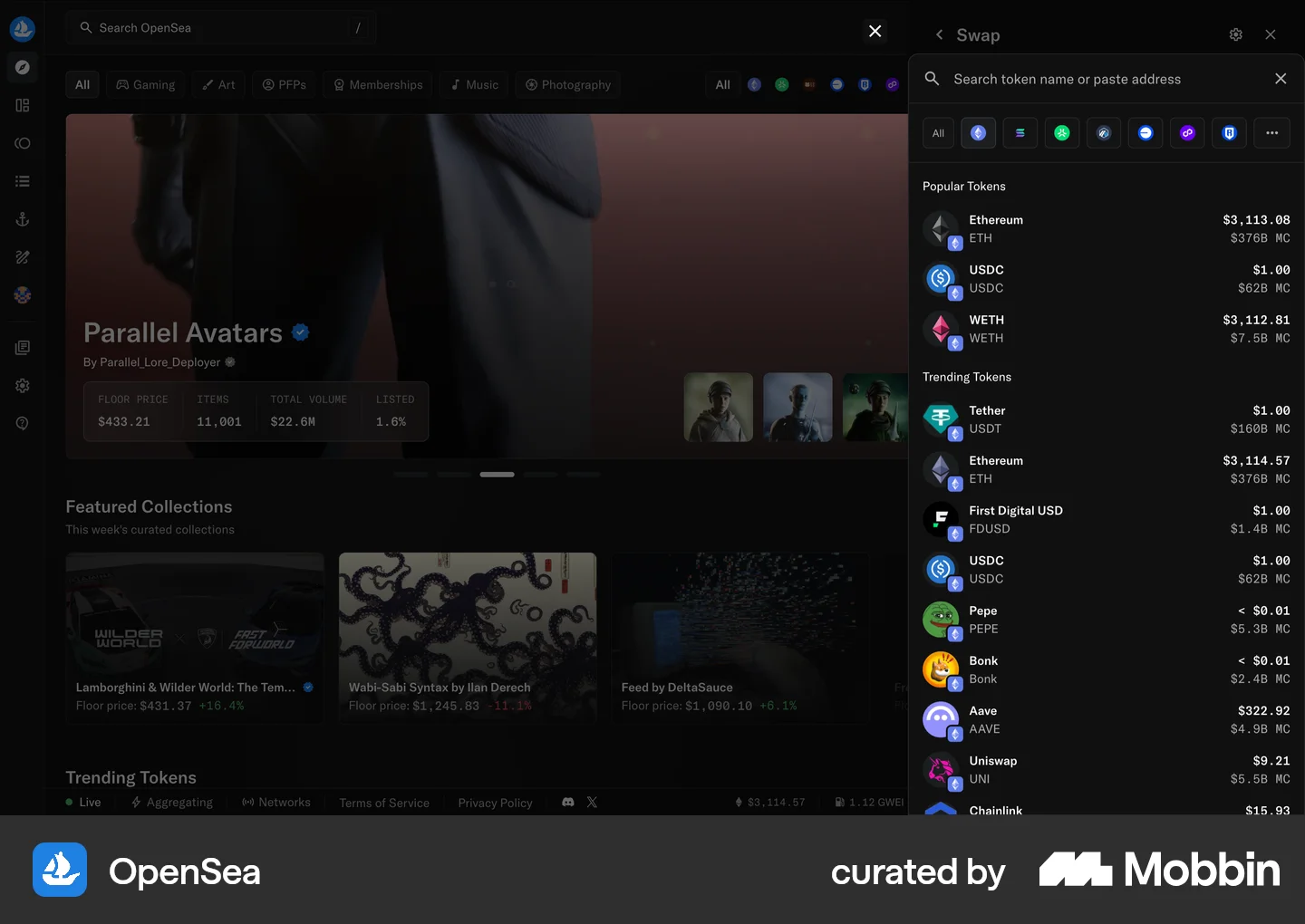Open Privacy Policy footer link
1305x924 pixels.
495,803
